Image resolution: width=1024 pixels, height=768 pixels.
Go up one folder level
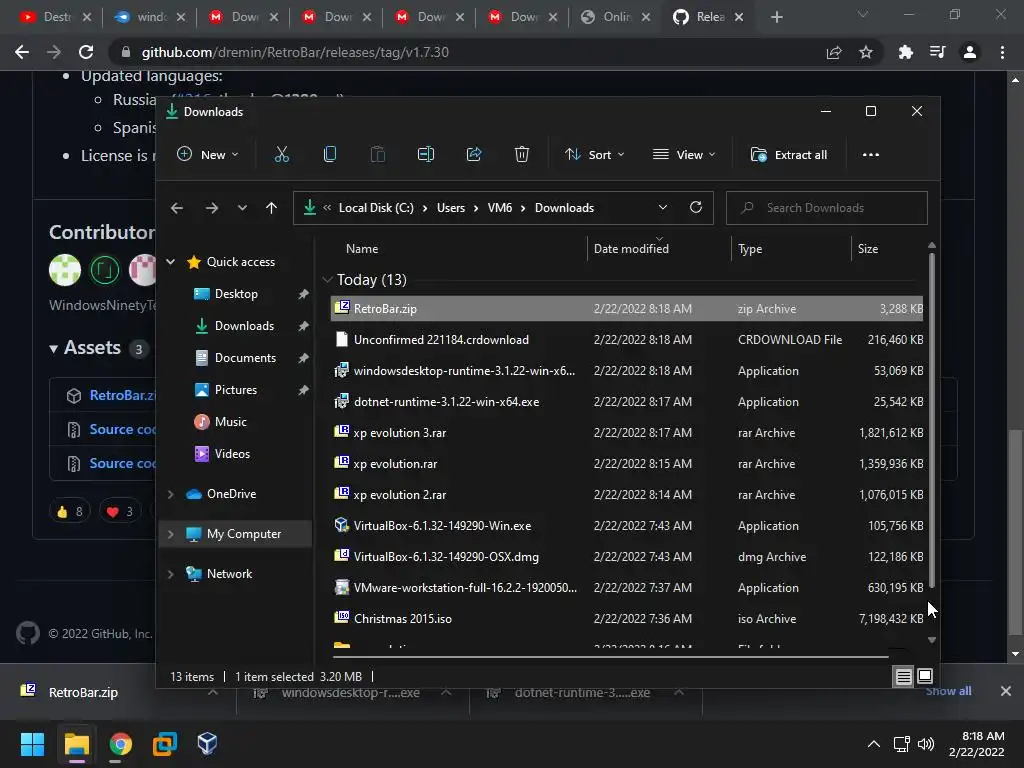(271, 208)
